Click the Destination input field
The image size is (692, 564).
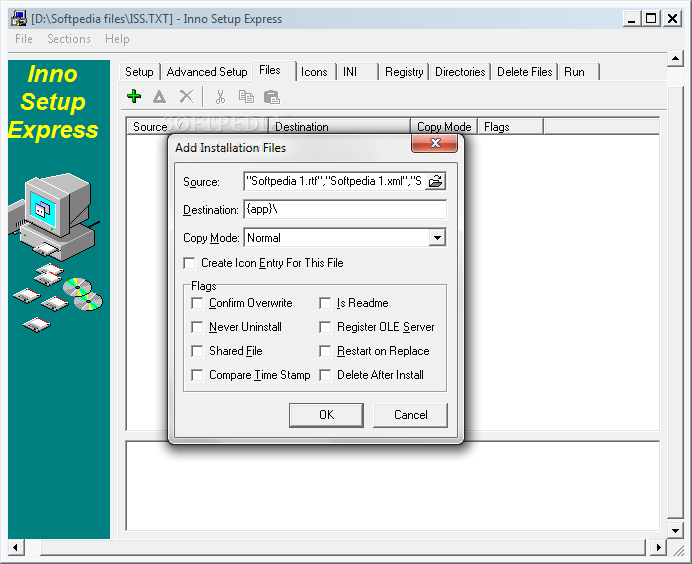(345, 209)
